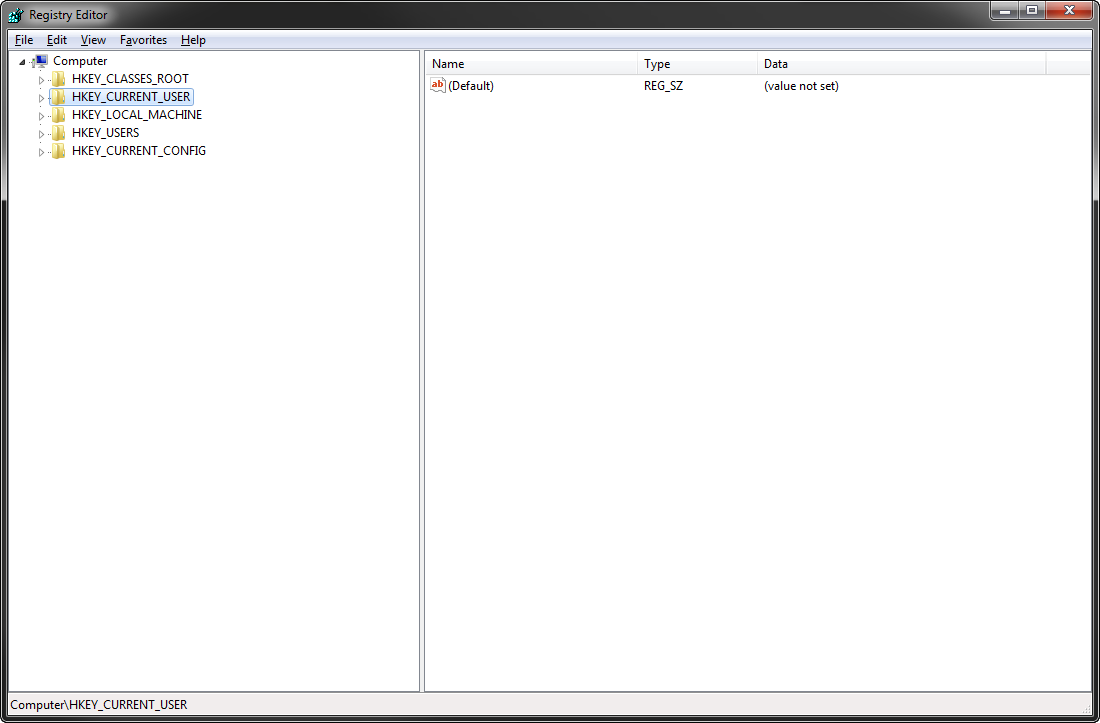Open the Help menu
Viewport: 1100px width, 723px height.
193,40
